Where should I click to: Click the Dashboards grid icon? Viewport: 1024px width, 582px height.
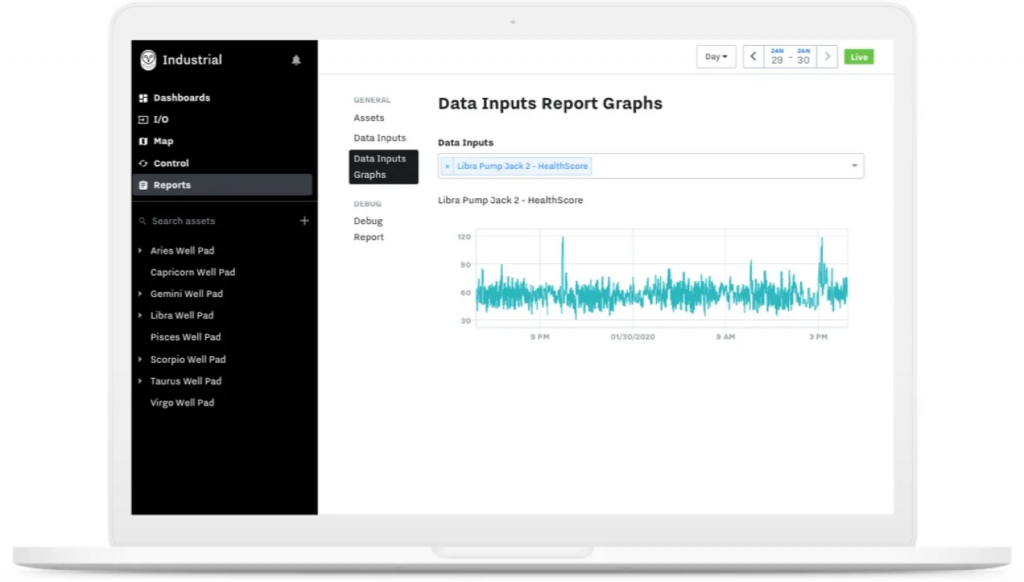click(143, 98)
